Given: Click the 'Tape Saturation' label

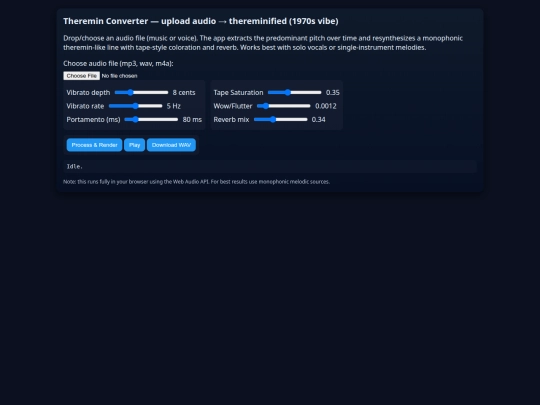Looking at the screenshot, I should (238, 93).
